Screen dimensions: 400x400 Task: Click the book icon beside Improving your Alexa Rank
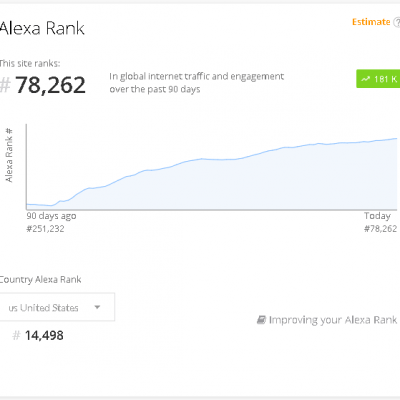click(261, 320)
